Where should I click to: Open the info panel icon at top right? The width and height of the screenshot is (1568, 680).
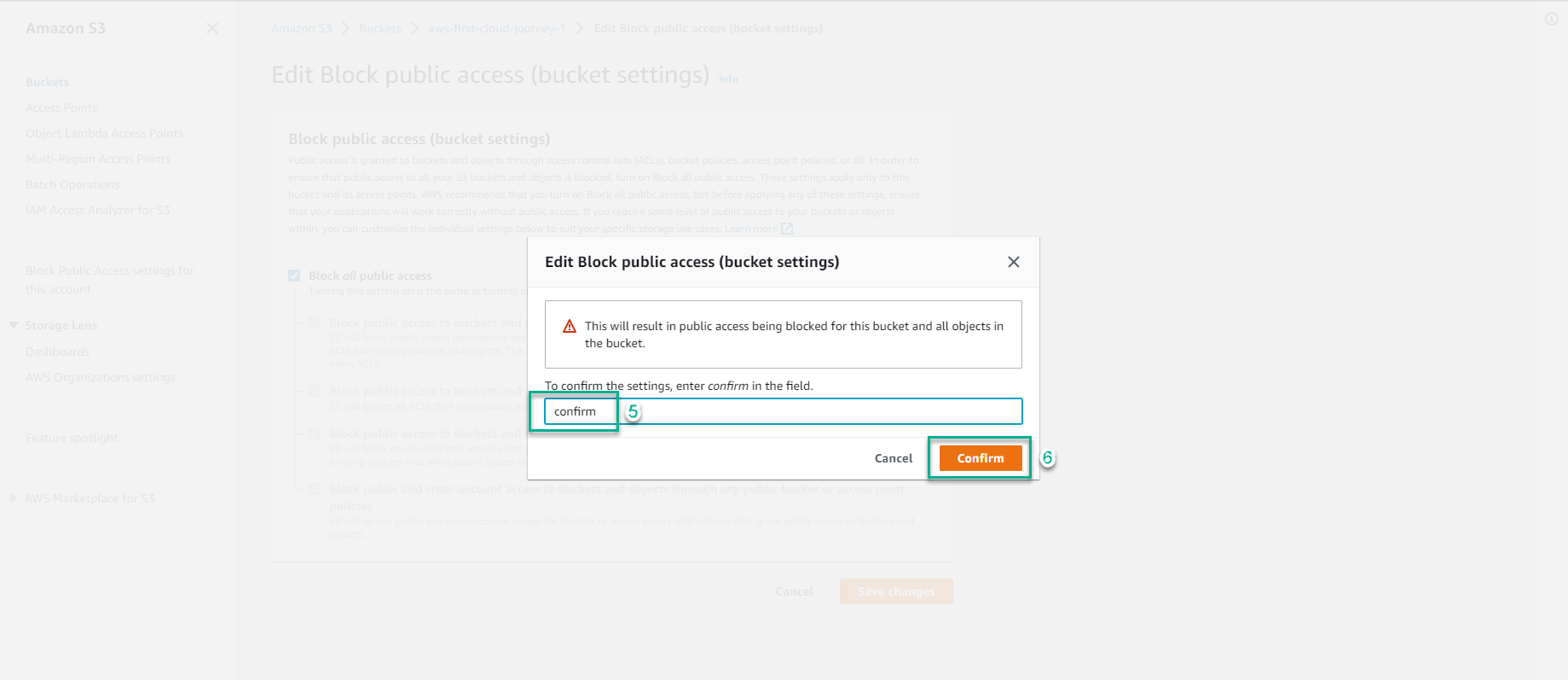1552,19
